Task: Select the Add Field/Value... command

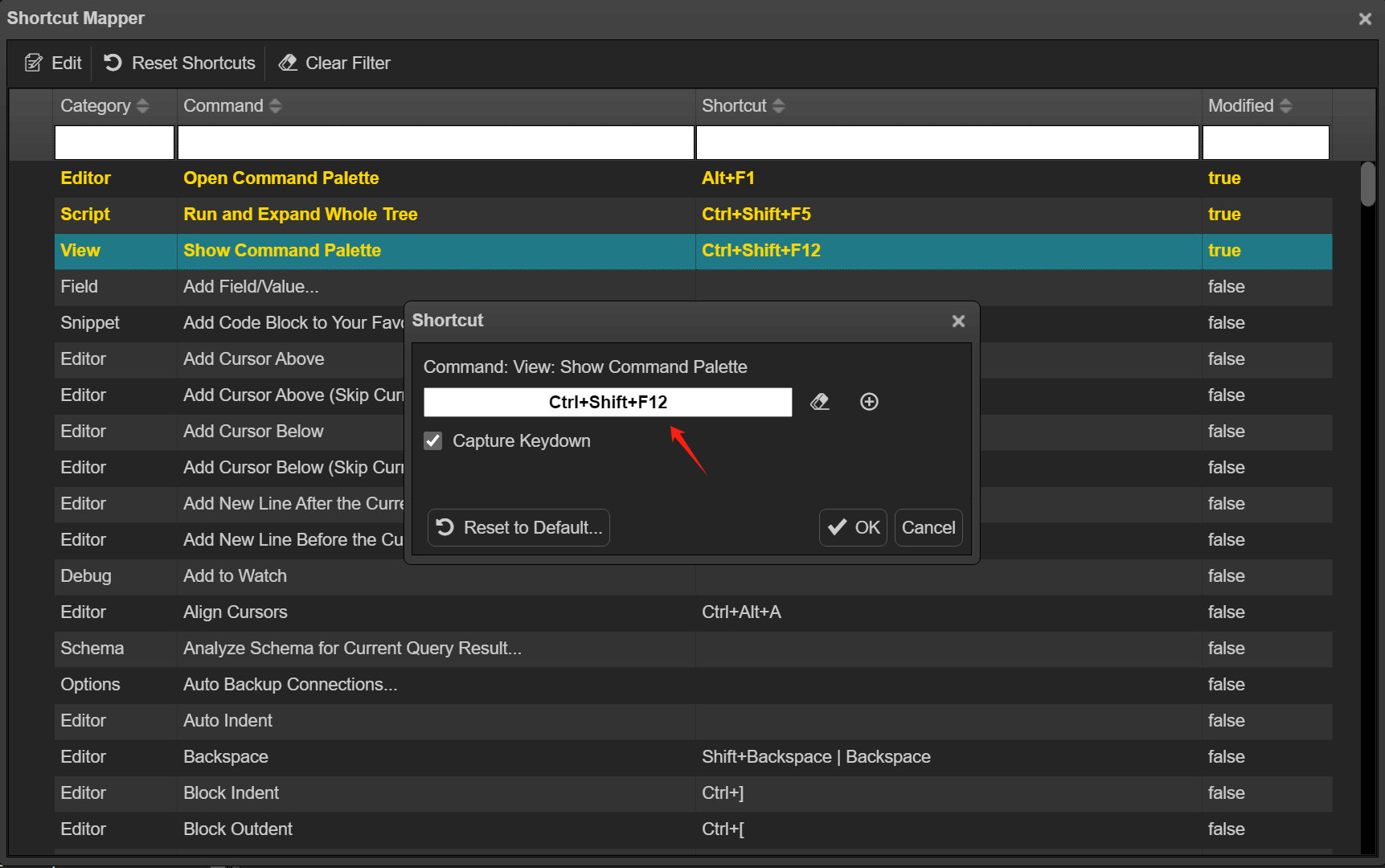Action: click(x=251, y=287)
